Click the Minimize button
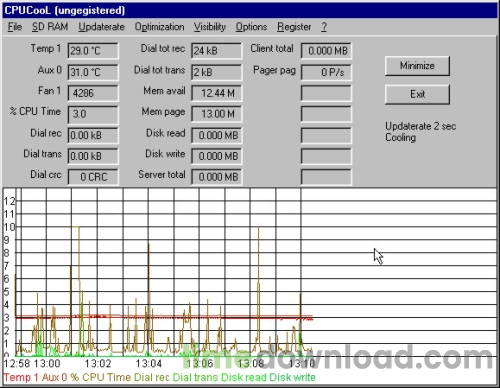 417,66
